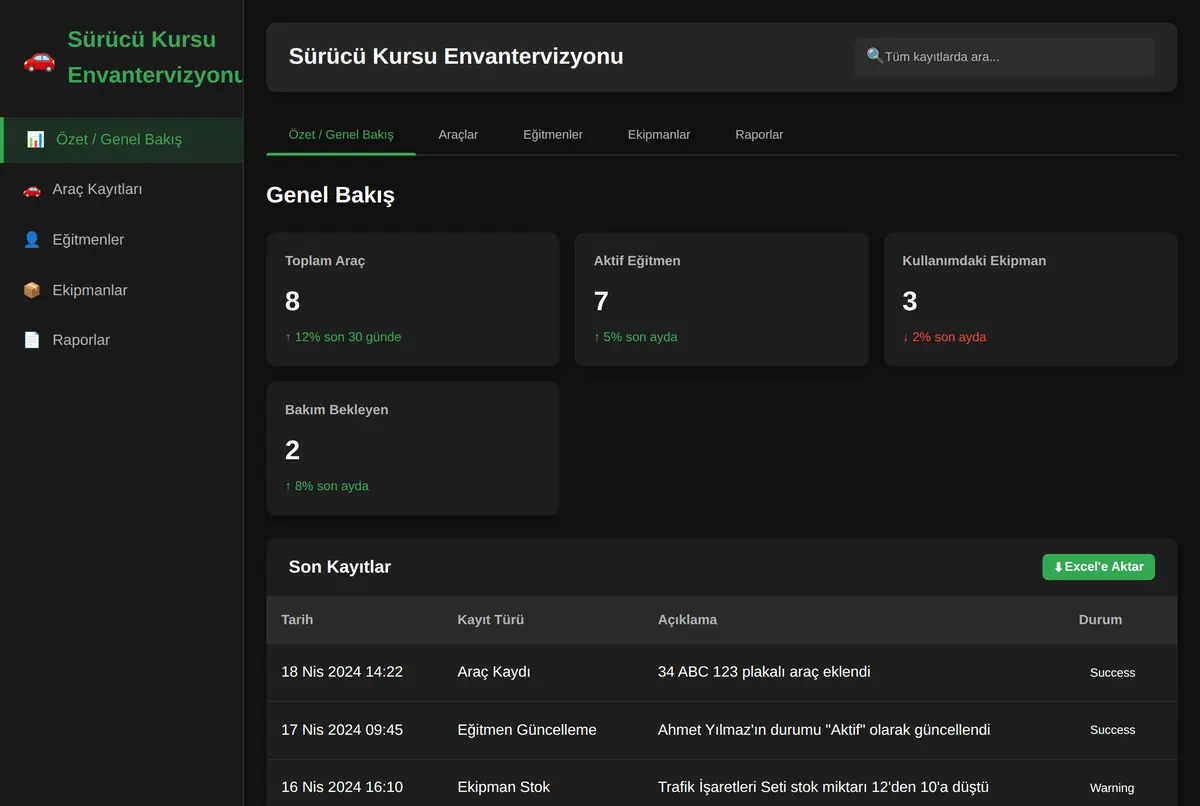Click the date 18 Nis 2024 14:22
The width and height of the screenshot is (1200, 806).
pyautogui.click(x=342, y=672)
